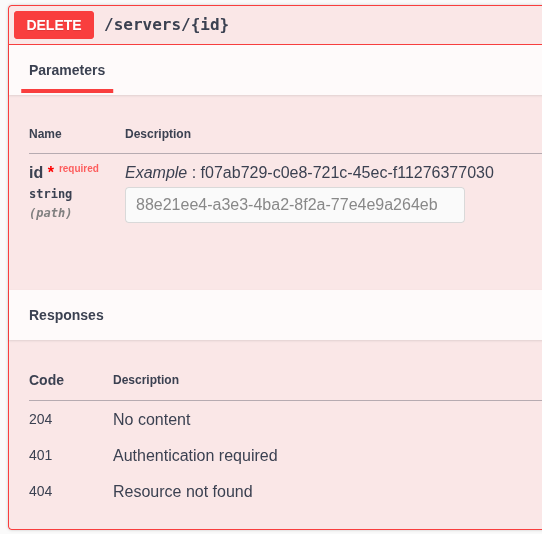The image size is (542, 534).
Task: Switch to the Parameters tab
Action: click(x=67, y=71)
